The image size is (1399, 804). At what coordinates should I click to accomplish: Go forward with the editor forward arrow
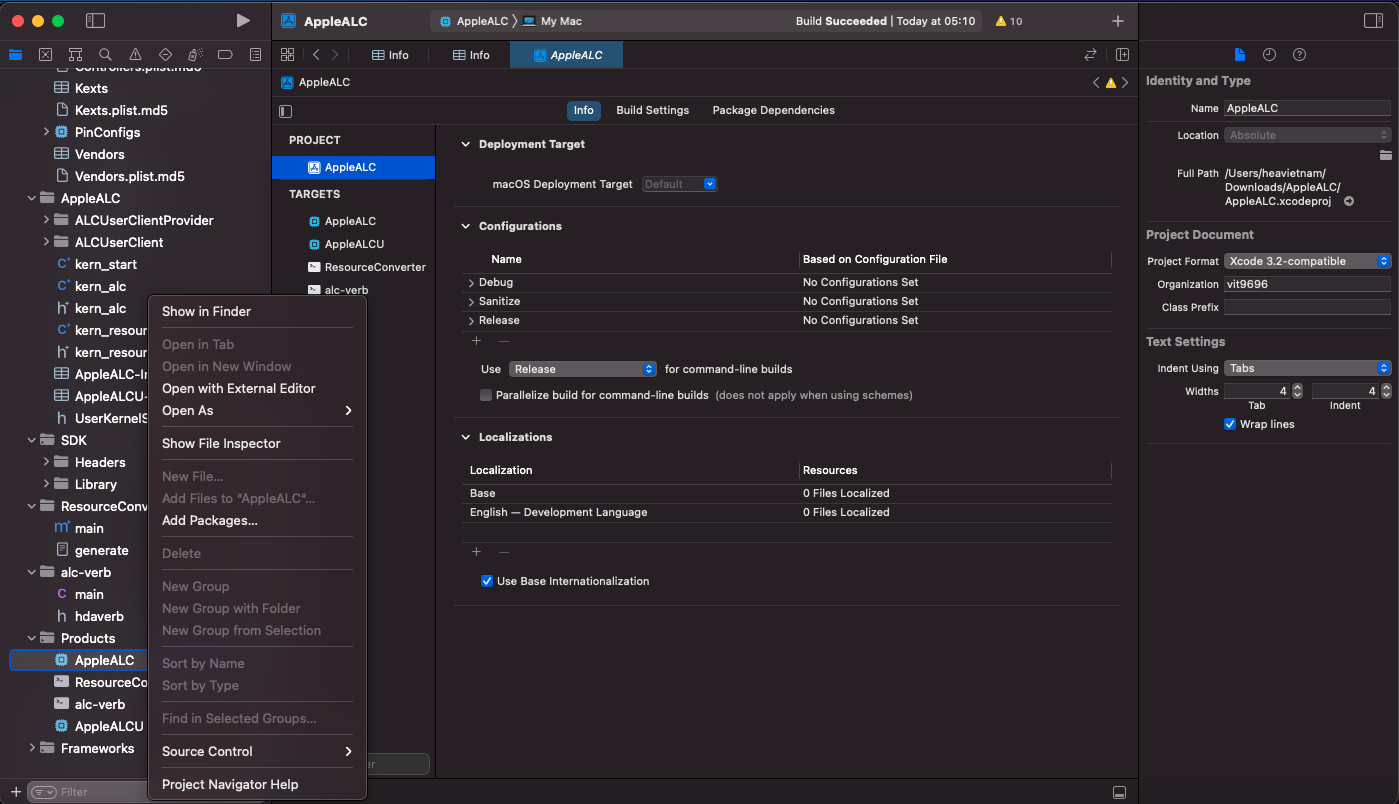[x=335, y=55]
